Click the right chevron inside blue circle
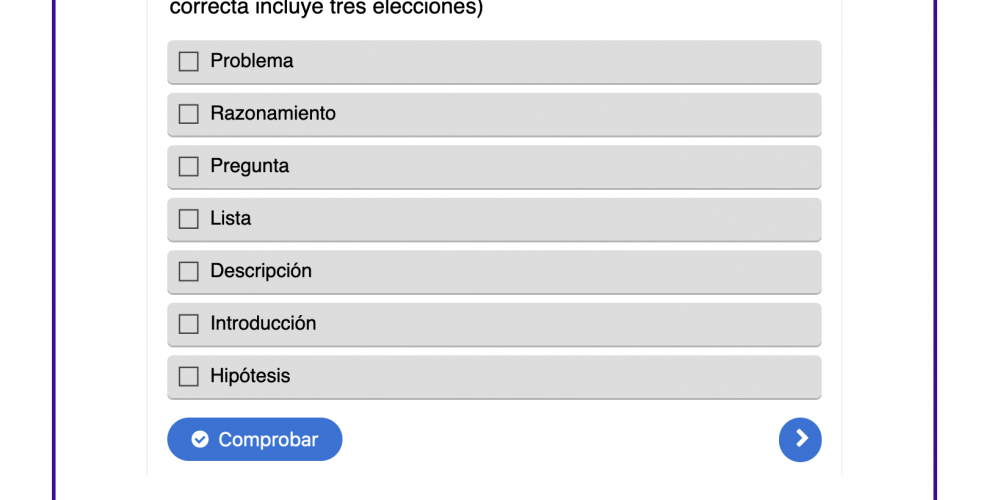This screenshot has height=500, width=1000. click(801, 439)
